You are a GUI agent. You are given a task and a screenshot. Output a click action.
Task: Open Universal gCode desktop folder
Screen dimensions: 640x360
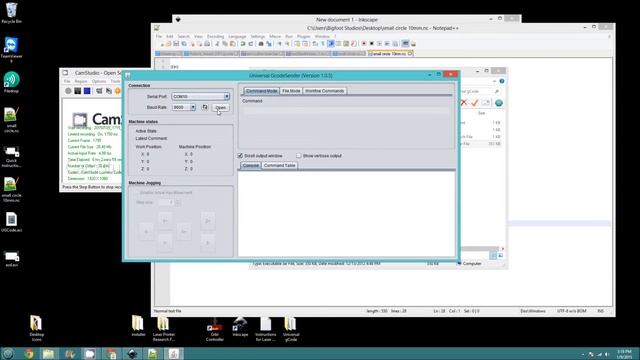click(x=291, y=329)
